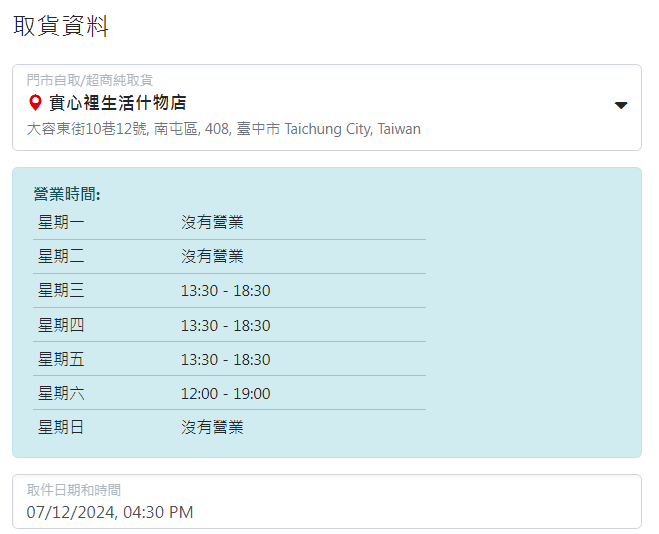Click the 07/12/2024, 04:30 PM value
This screenshot has width=659, height=534.
coord(110,513)
